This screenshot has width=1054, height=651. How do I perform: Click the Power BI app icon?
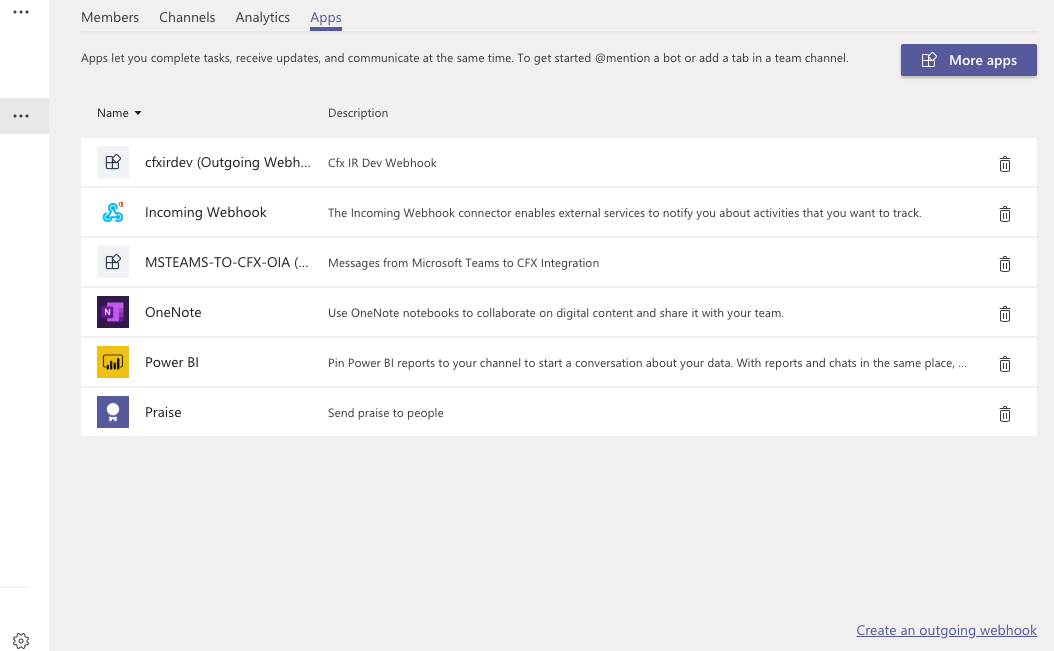(x=113, y=363)
